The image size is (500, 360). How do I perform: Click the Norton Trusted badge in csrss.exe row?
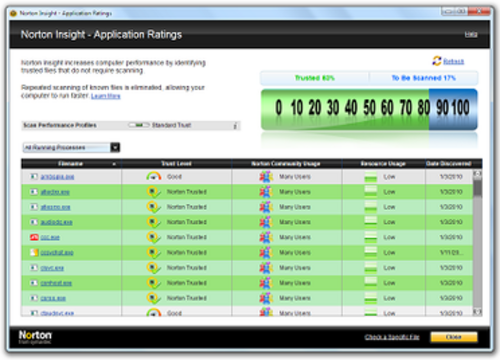[153, 298]
